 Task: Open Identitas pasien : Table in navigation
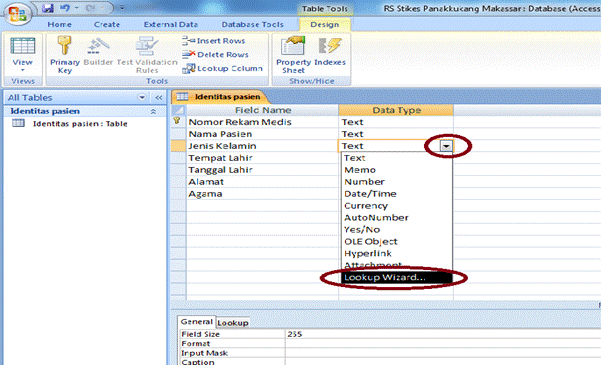tap(80, 123)
